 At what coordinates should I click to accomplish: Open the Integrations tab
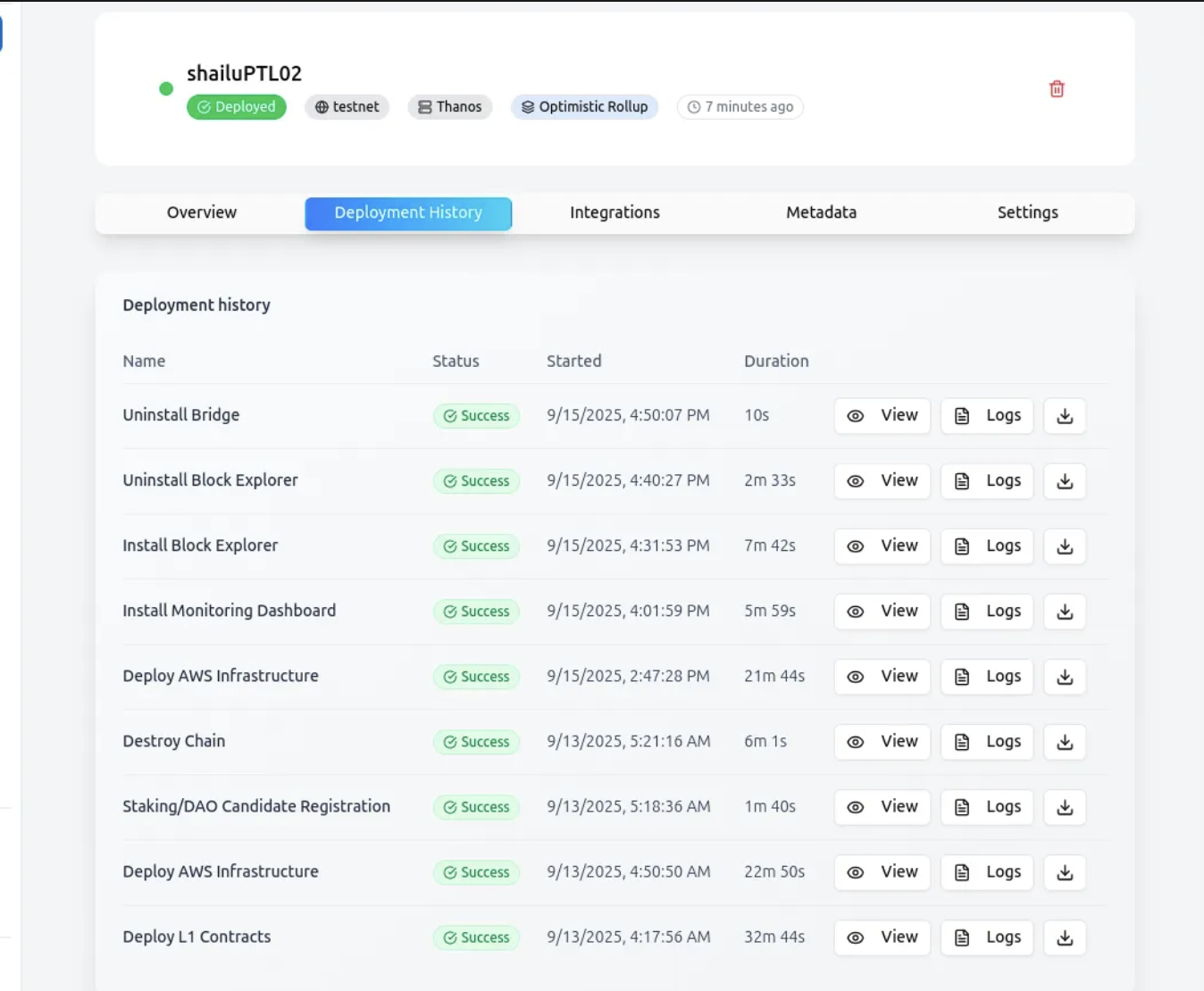[x=615, y=213]
